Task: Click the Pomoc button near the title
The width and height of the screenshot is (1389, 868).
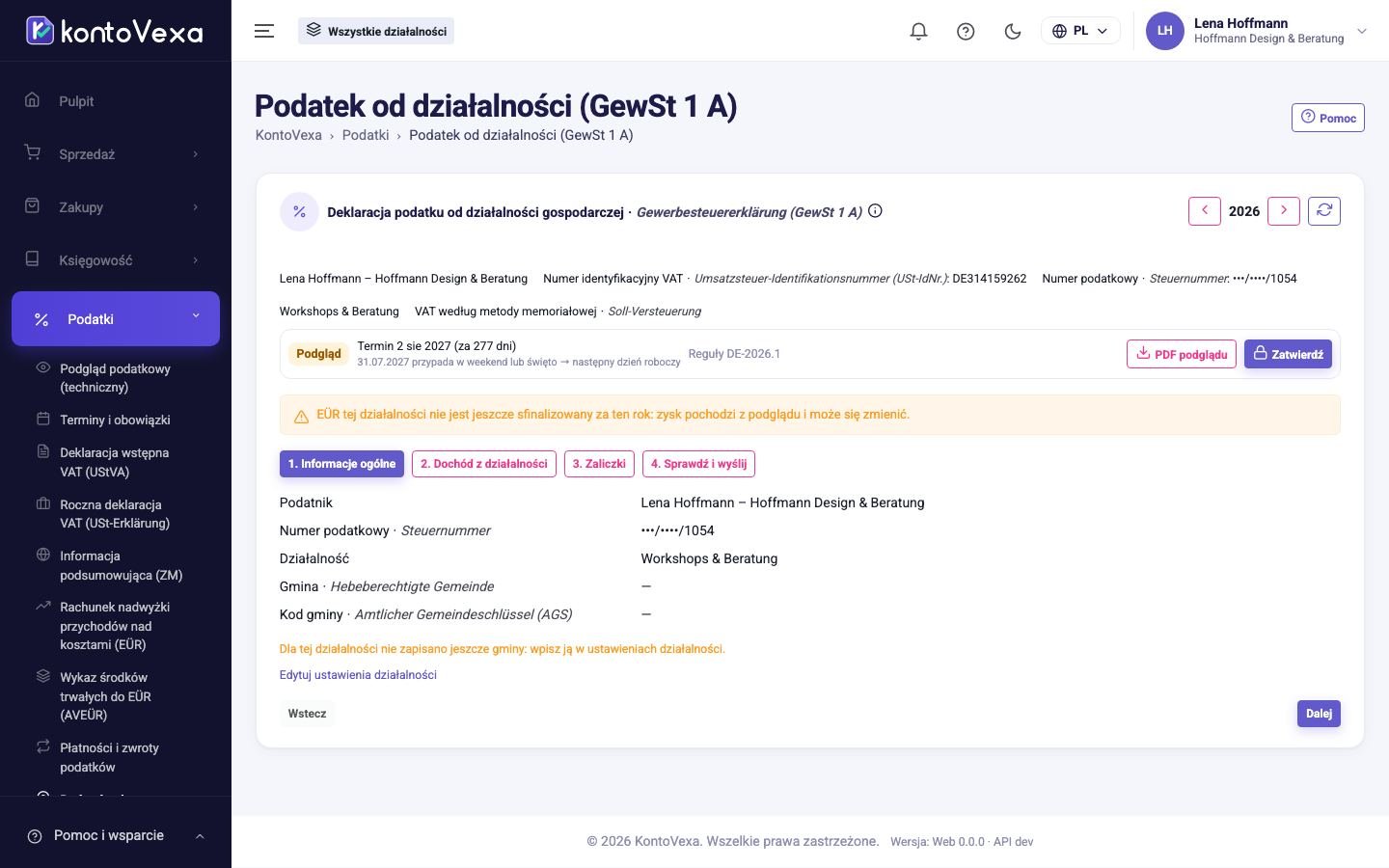Action: click(x=1327, y=118)
